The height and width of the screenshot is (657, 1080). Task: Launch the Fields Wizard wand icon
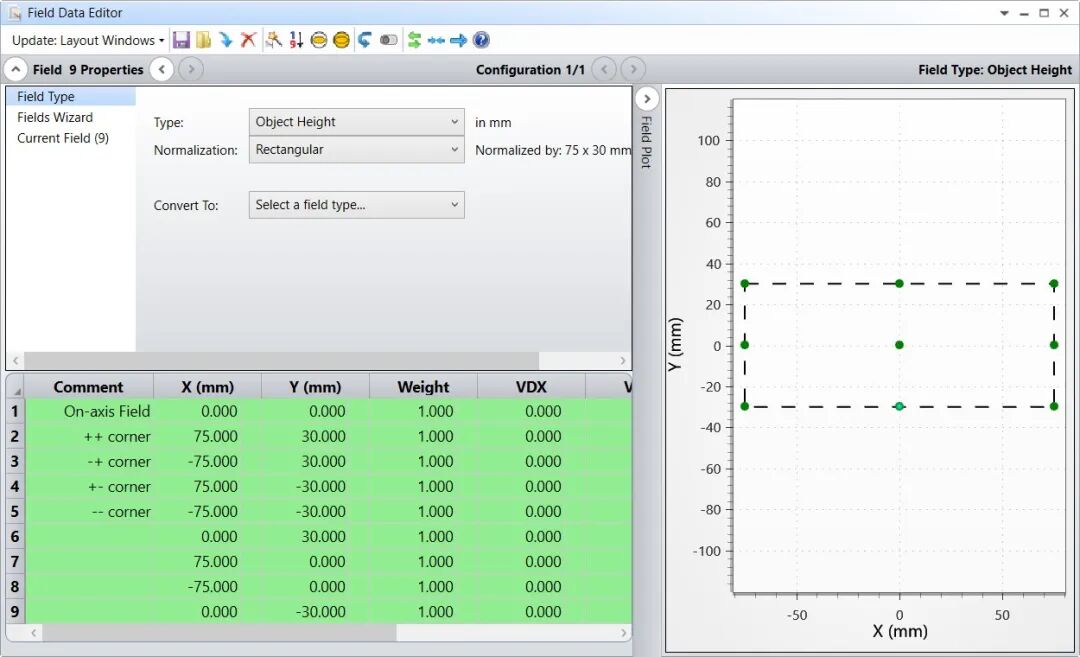[x=272, y=40]
